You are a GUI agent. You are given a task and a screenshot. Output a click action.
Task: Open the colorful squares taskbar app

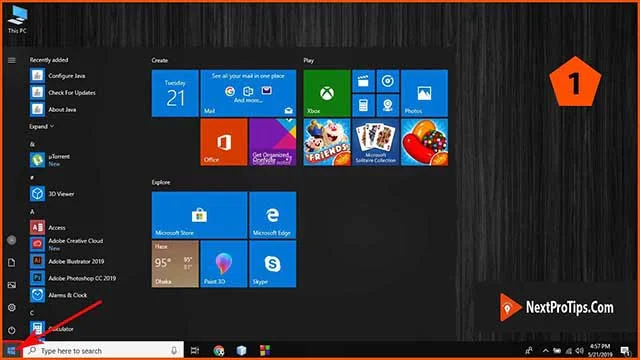pyautogui.click(x=265, y=351)
